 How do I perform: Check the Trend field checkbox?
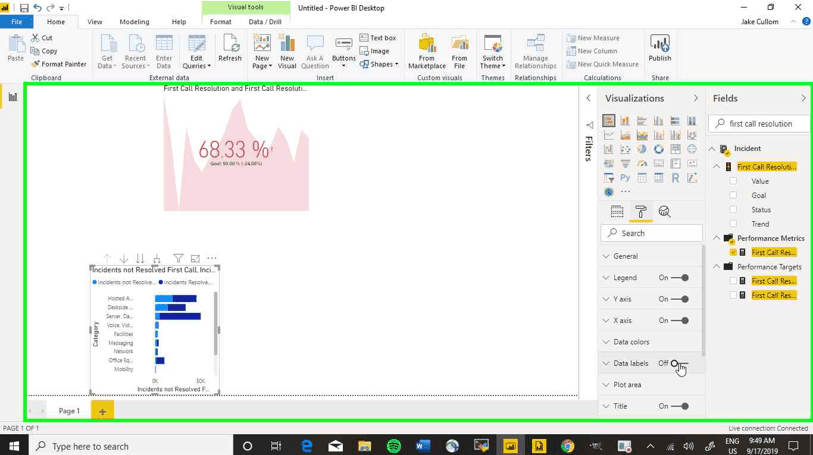tap(733, 224)
